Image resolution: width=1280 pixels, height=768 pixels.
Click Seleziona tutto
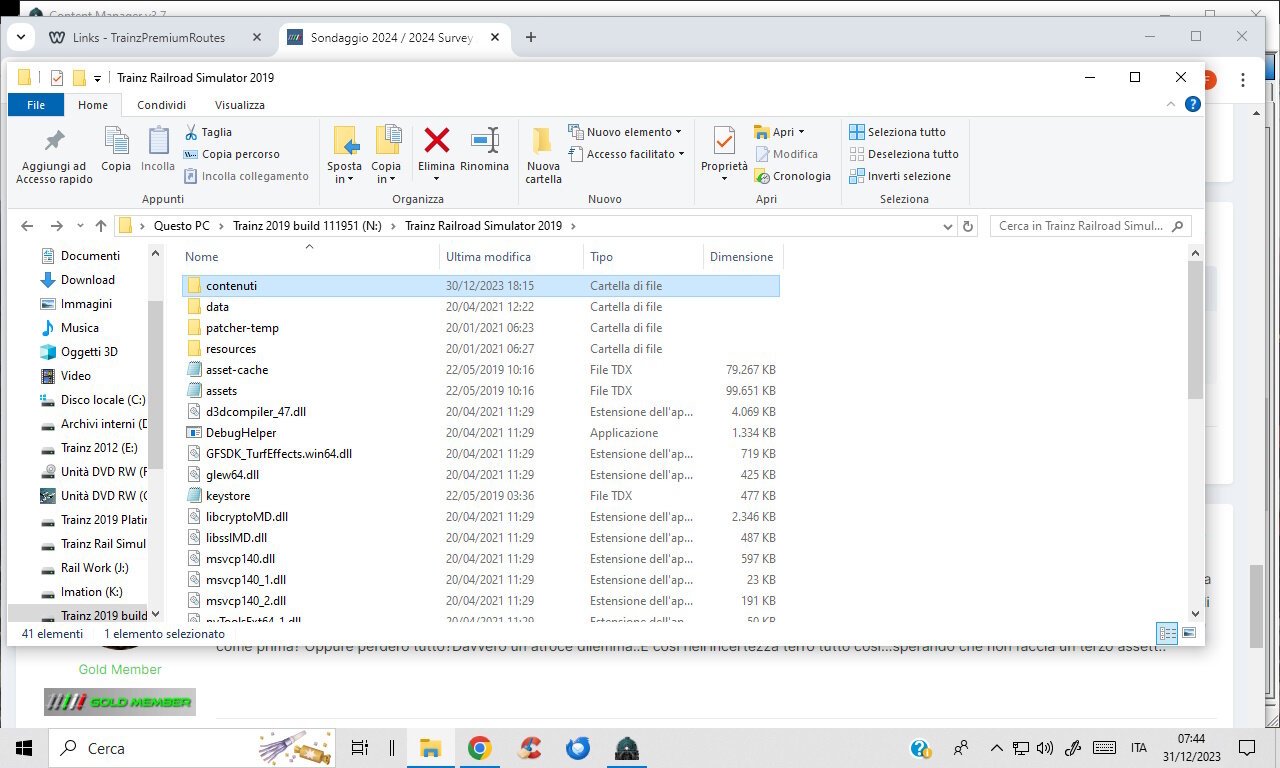click(x=897, y=132)
